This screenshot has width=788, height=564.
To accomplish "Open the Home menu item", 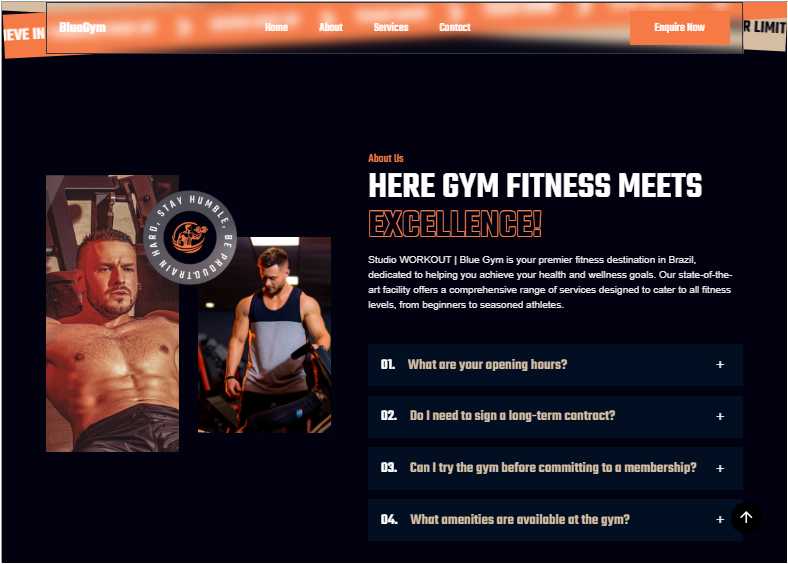I will coord(276,27).
